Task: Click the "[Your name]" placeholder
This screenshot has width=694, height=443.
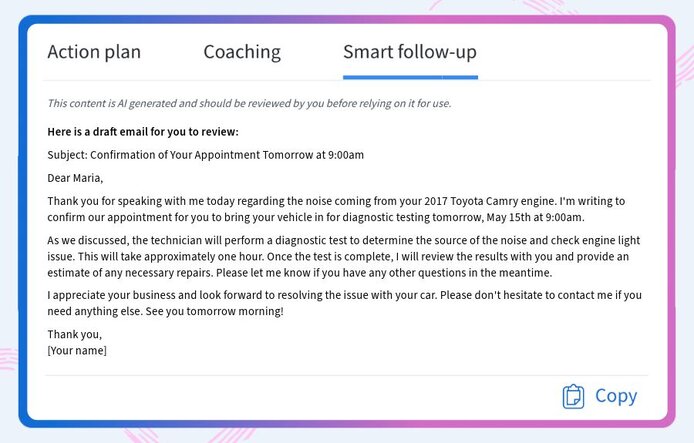Action: pyautogui.click(x=77, y=351)
